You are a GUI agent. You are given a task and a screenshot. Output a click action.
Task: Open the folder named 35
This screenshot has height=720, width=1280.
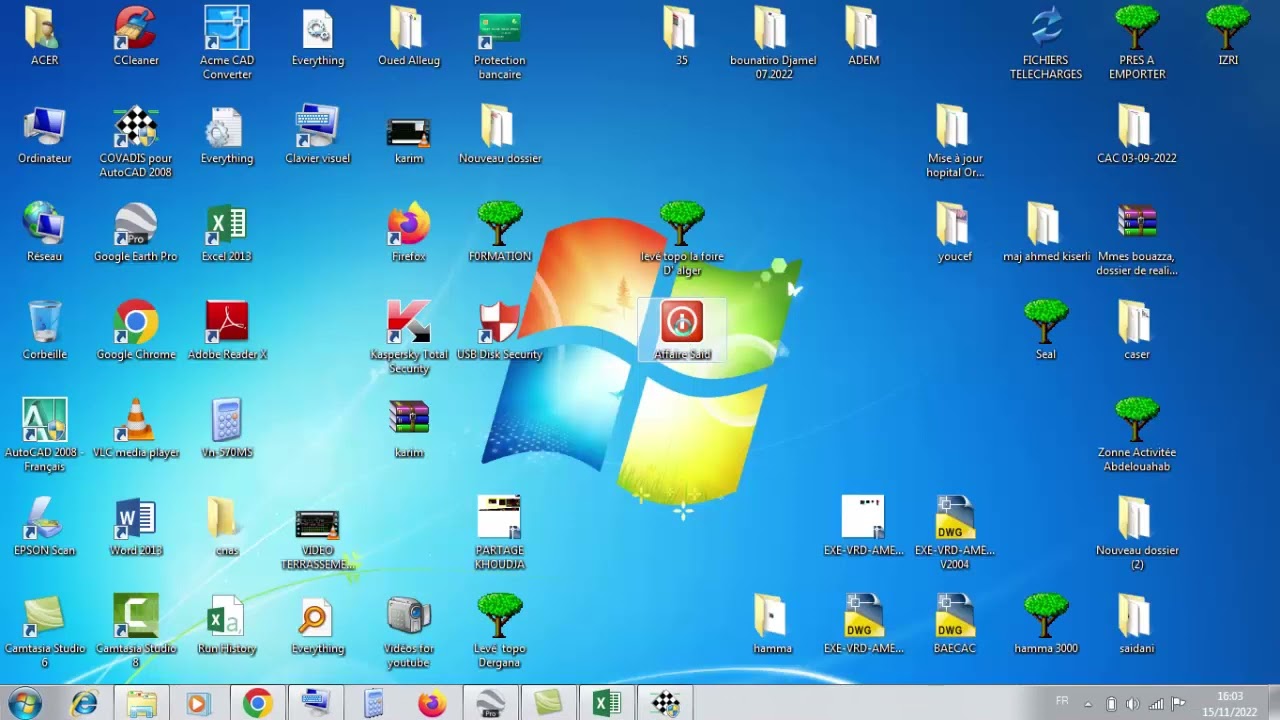pos(681,37)
